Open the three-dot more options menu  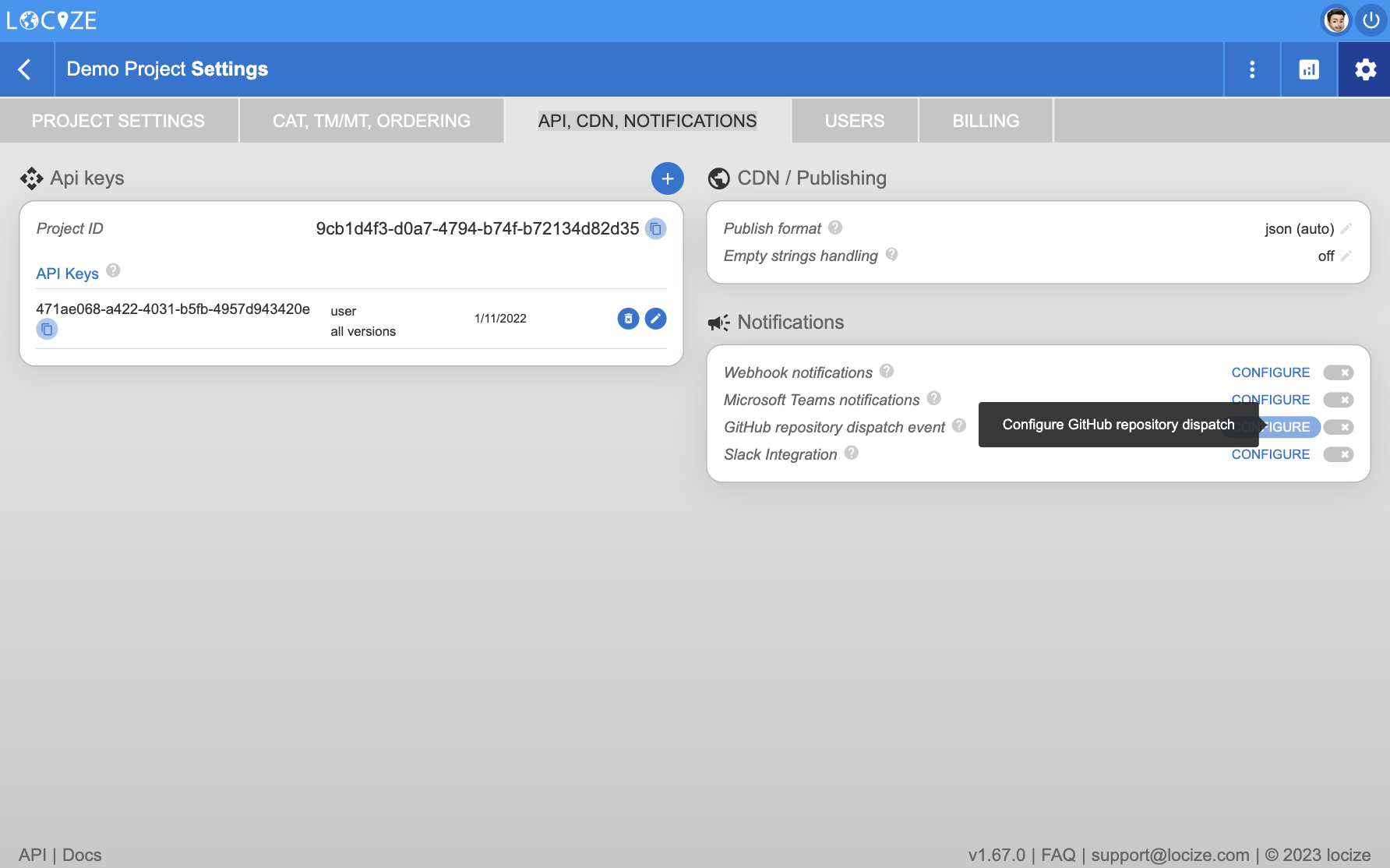pyautogui.click(x=1252, y=69)
